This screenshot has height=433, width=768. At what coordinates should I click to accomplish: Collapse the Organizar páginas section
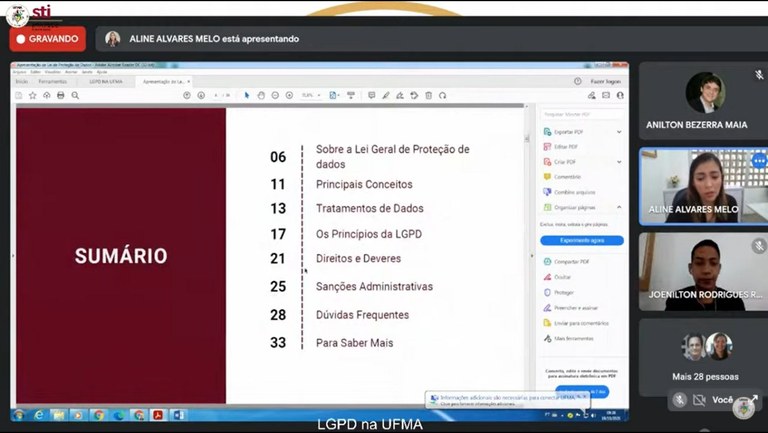pyautogui.click(x=619, y=206)
